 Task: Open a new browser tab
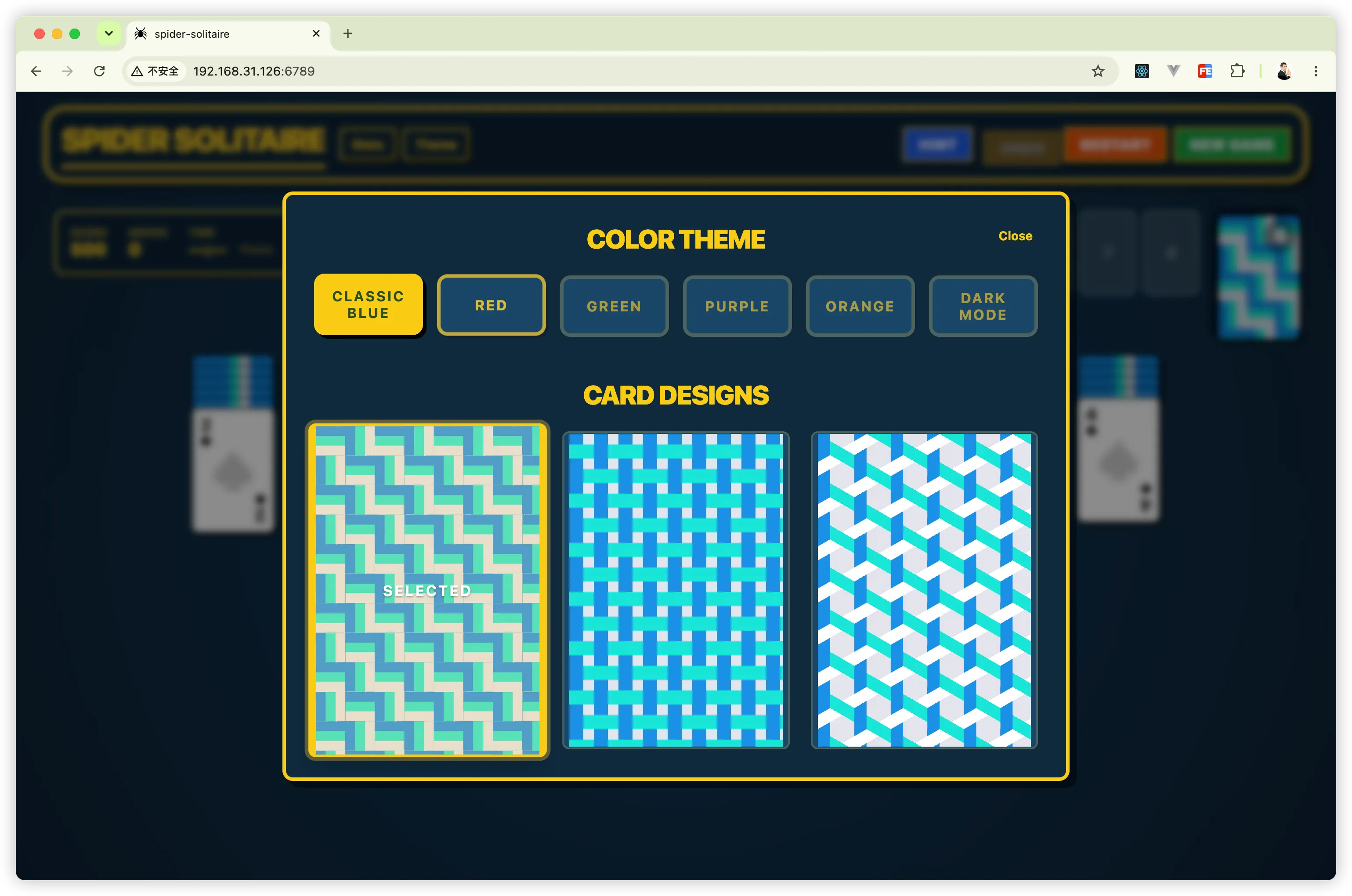347,33
